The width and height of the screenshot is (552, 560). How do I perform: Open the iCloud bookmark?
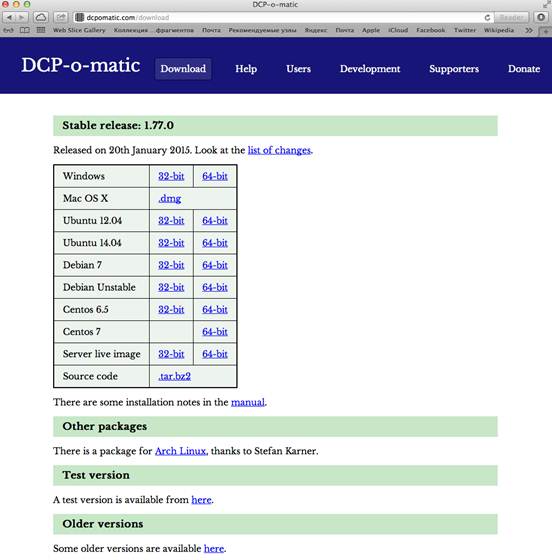click(x=398, y=30)
